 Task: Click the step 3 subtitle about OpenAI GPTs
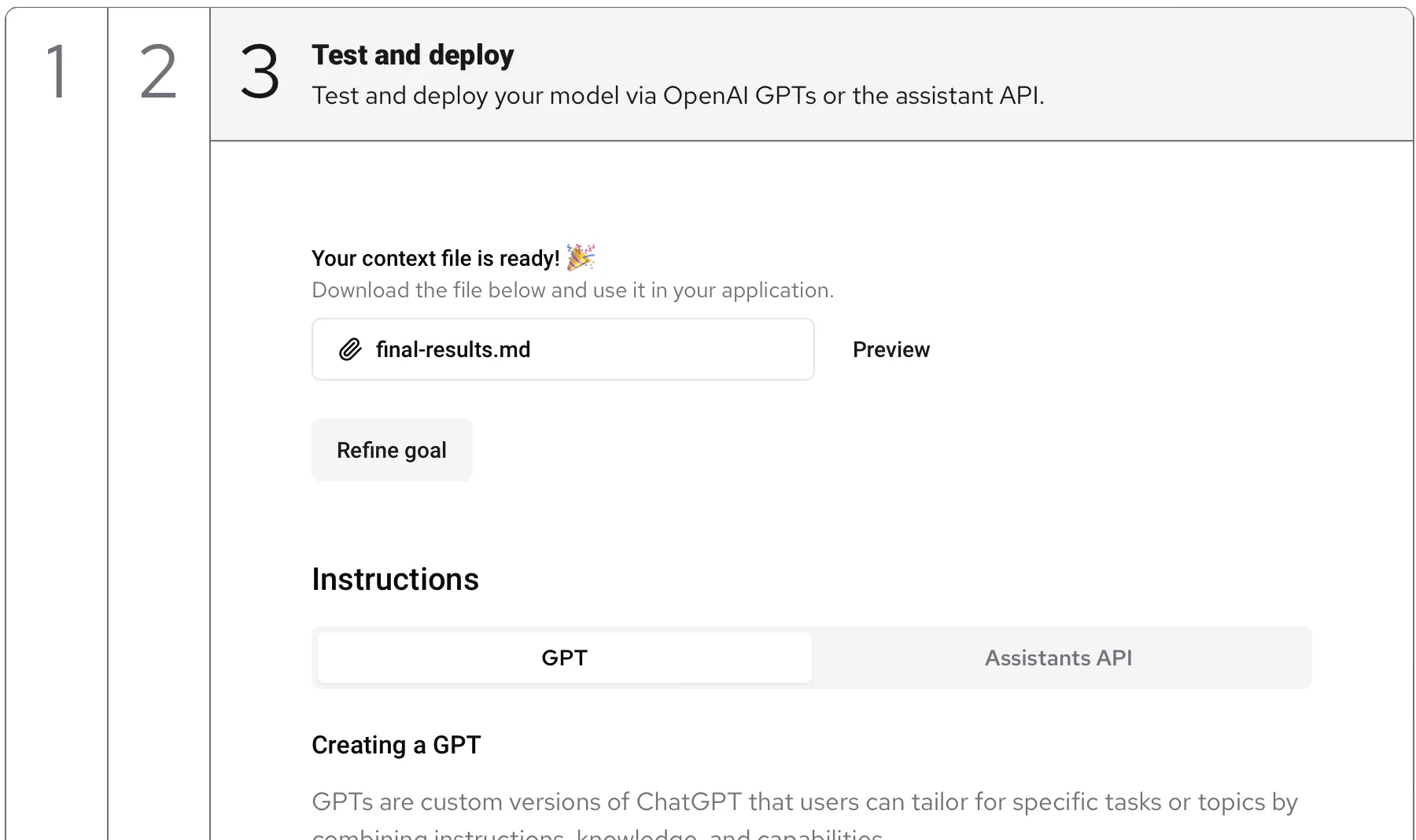click(x=677, y=96)
